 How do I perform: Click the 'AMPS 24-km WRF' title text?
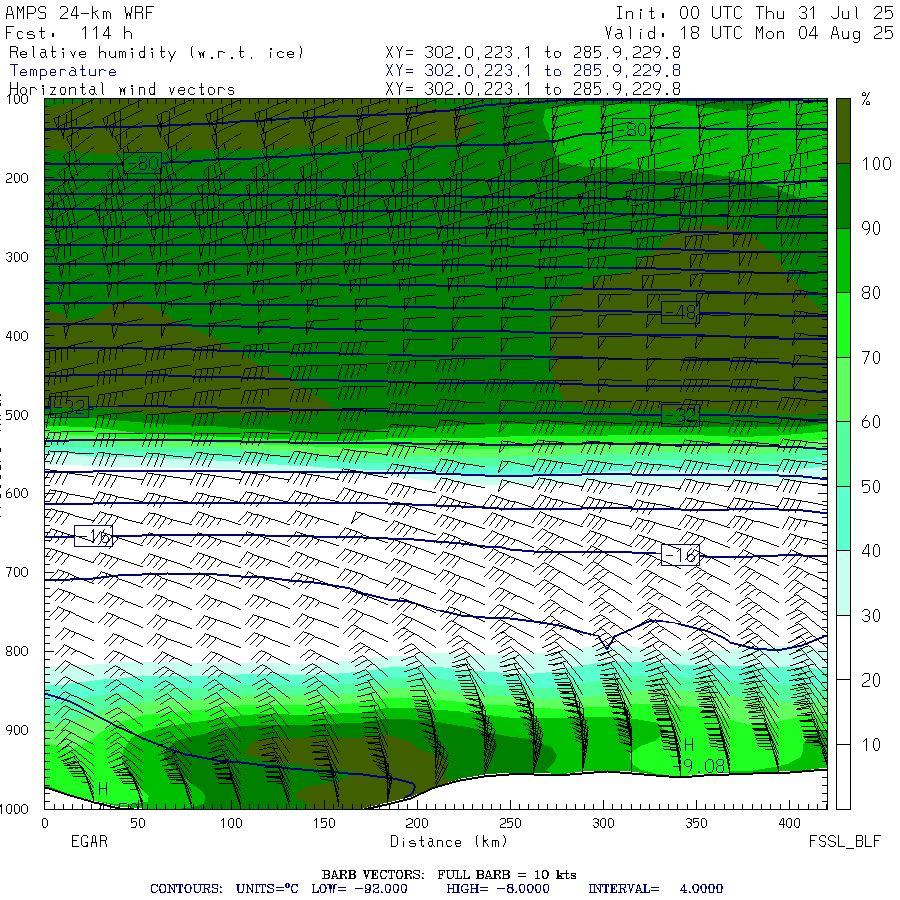pyautogui.click(x=79, y=13)
